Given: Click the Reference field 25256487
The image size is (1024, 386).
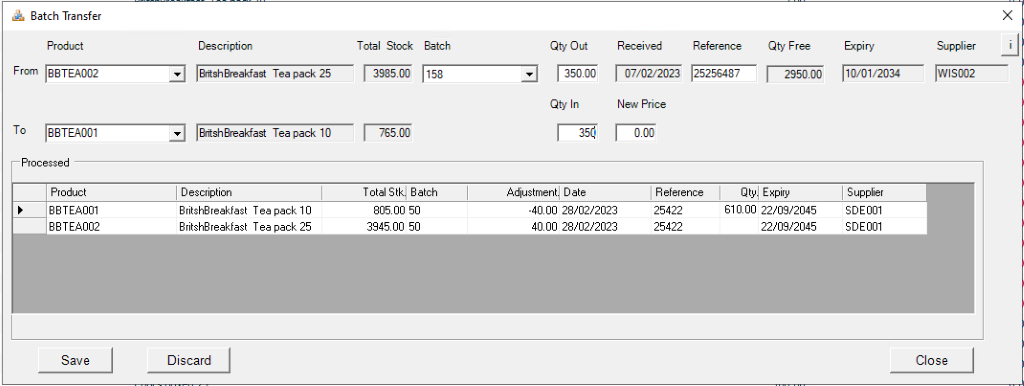Looking at the screenshot, I should click(x=724, y=73).
